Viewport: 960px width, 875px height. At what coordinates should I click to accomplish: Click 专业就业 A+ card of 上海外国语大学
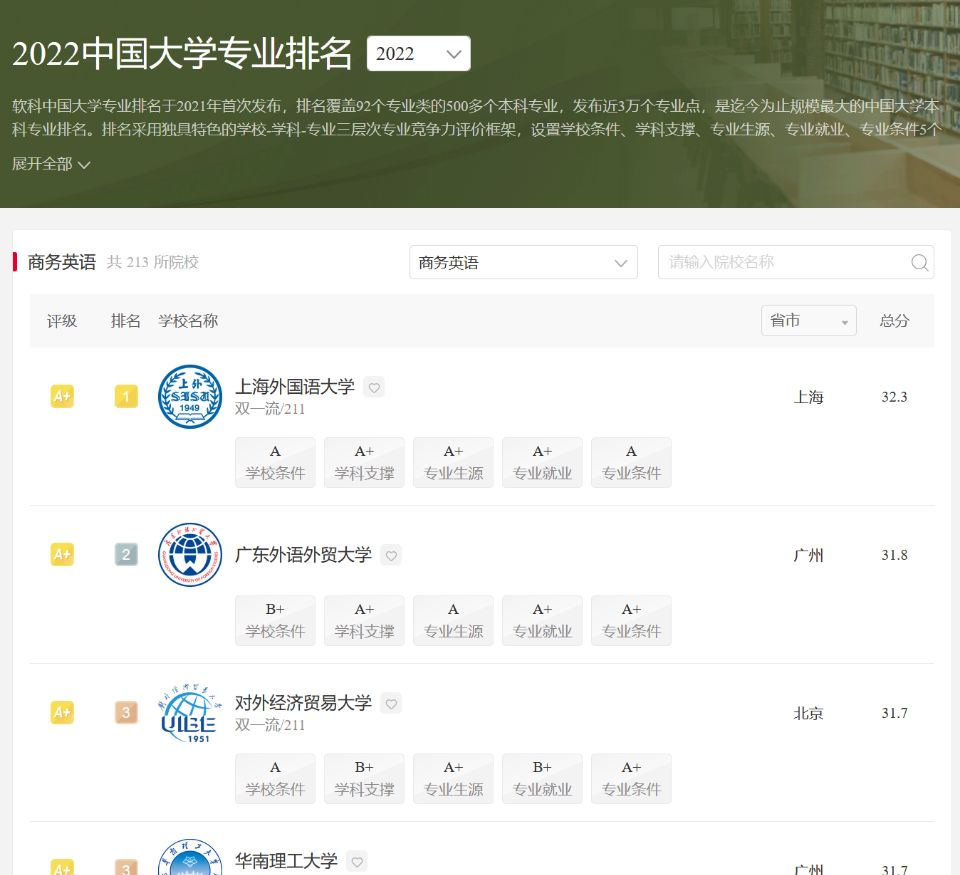click(x=542, y=463)
